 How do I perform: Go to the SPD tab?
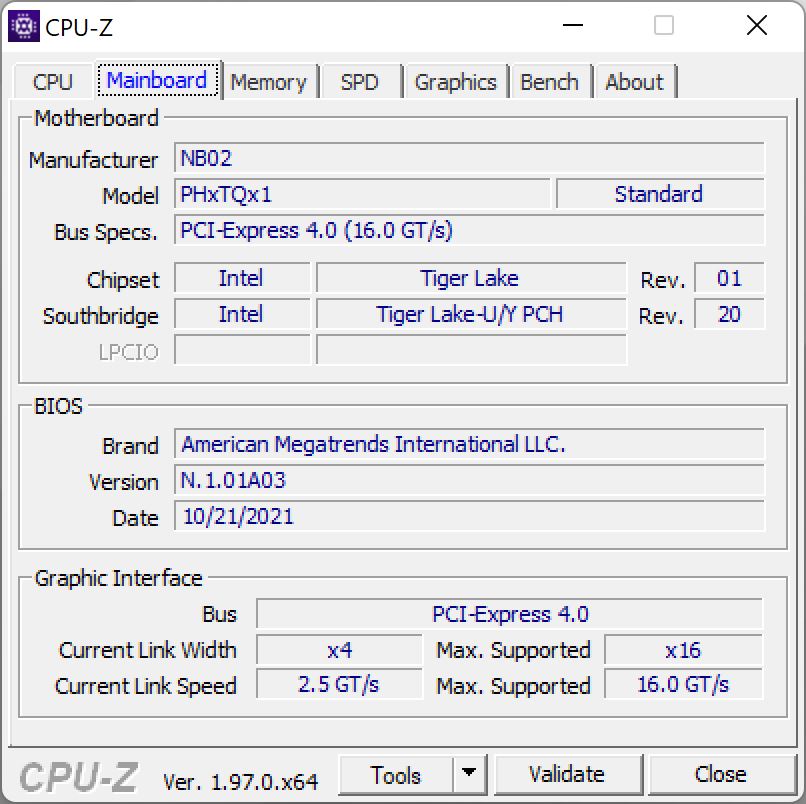(x=360, y=82)
